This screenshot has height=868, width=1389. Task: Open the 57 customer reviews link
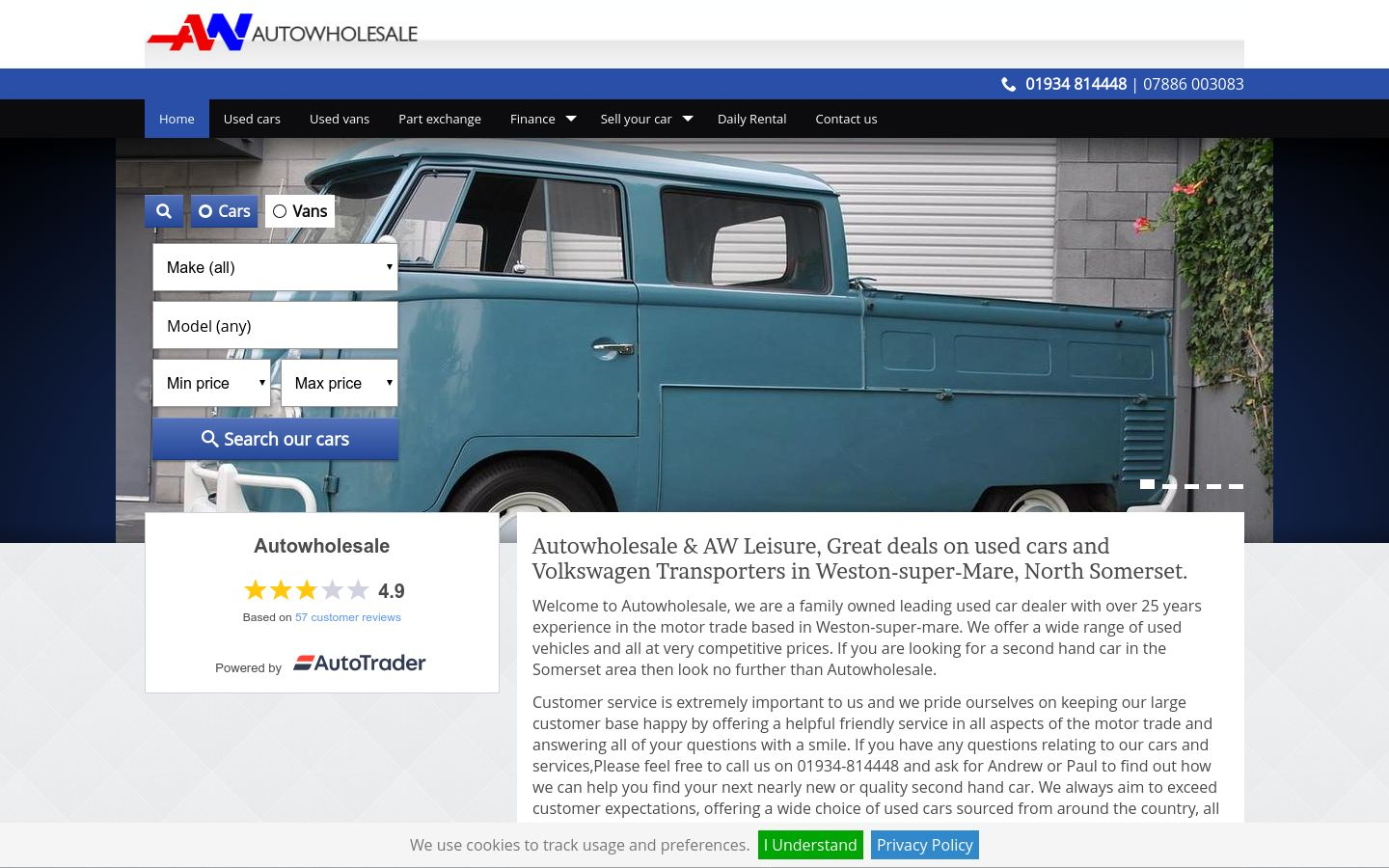point(348,617)
